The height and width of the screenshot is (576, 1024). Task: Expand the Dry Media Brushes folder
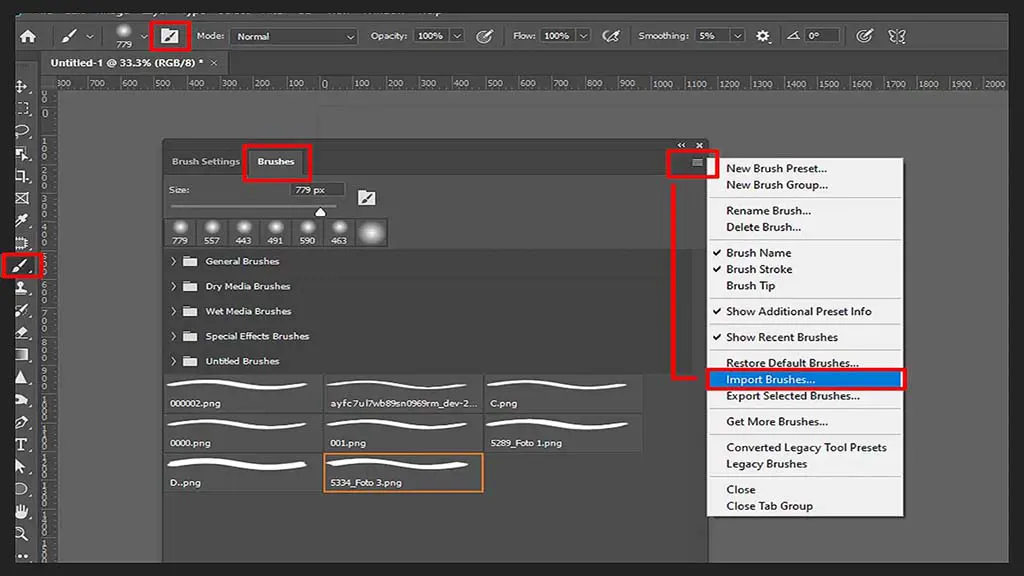[x=173, y=286]
